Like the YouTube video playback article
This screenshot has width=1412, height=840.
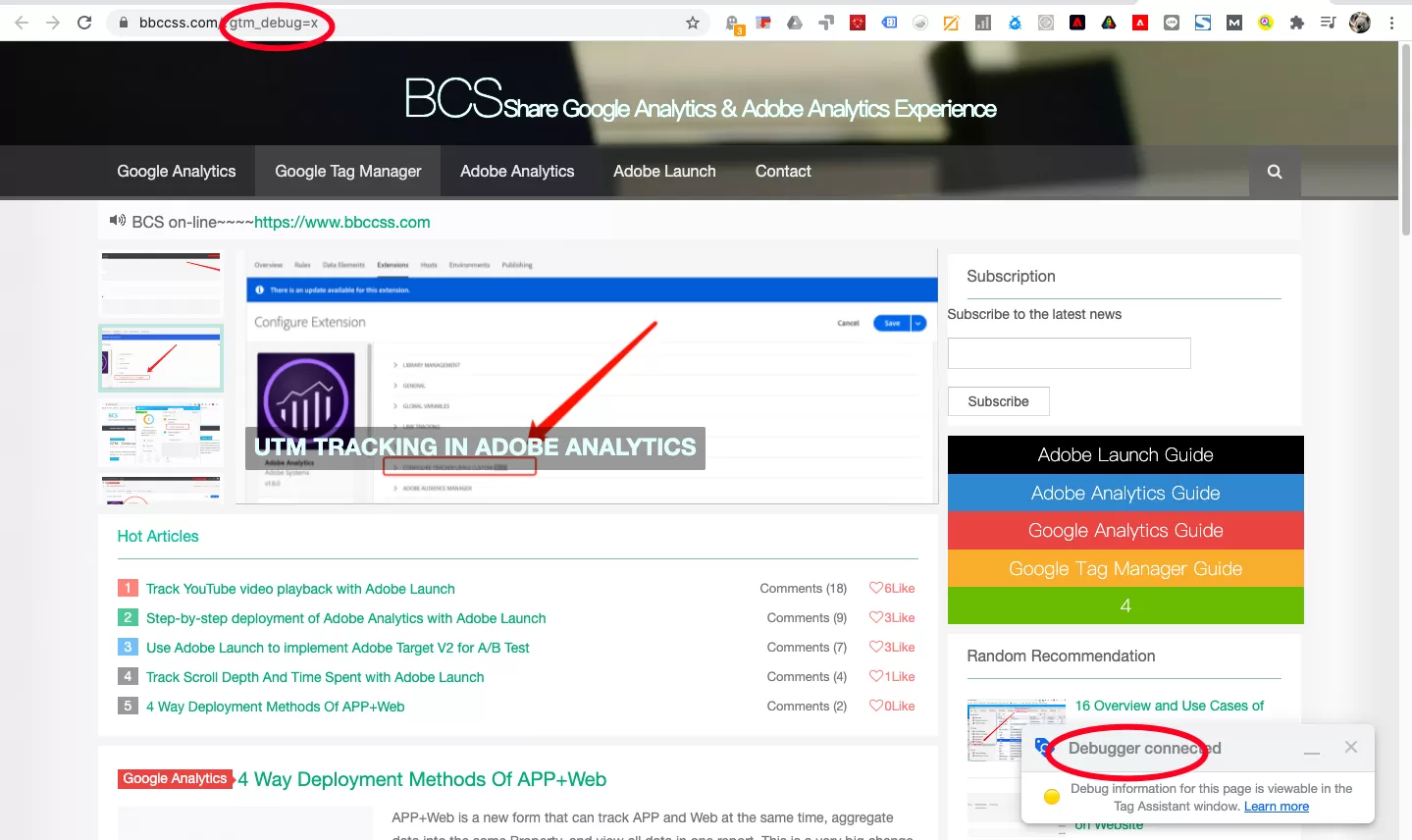[892, 589]
